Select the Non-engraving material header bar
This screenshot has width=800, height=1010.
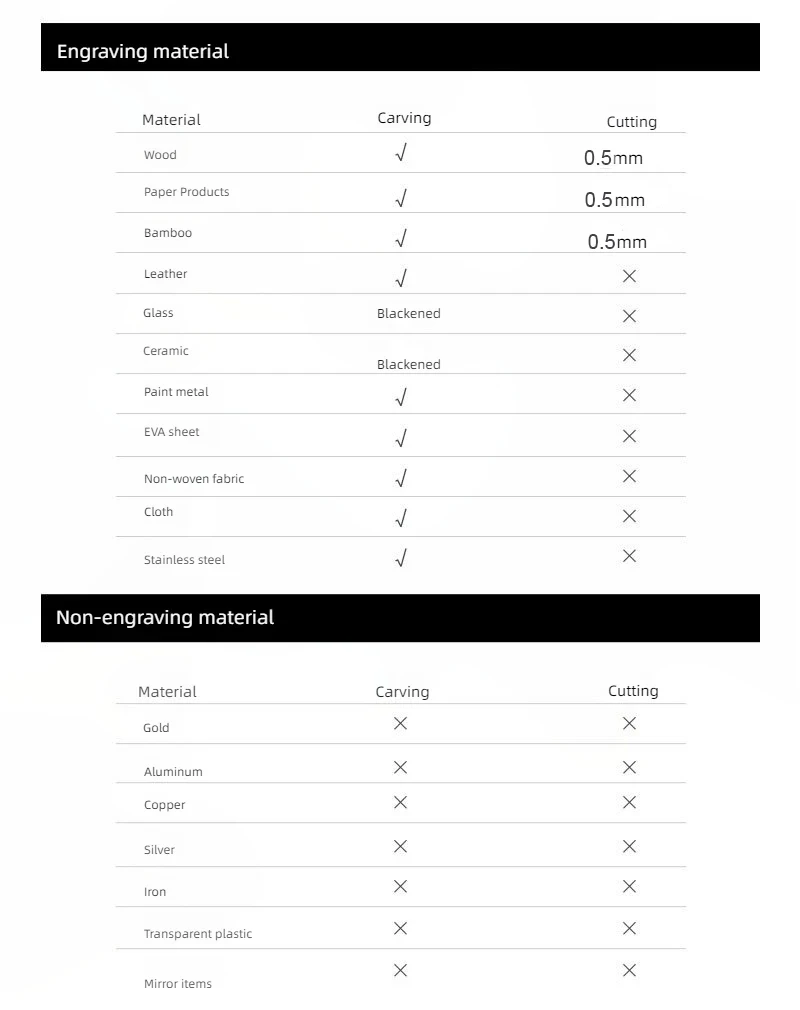tap(400, 618)
